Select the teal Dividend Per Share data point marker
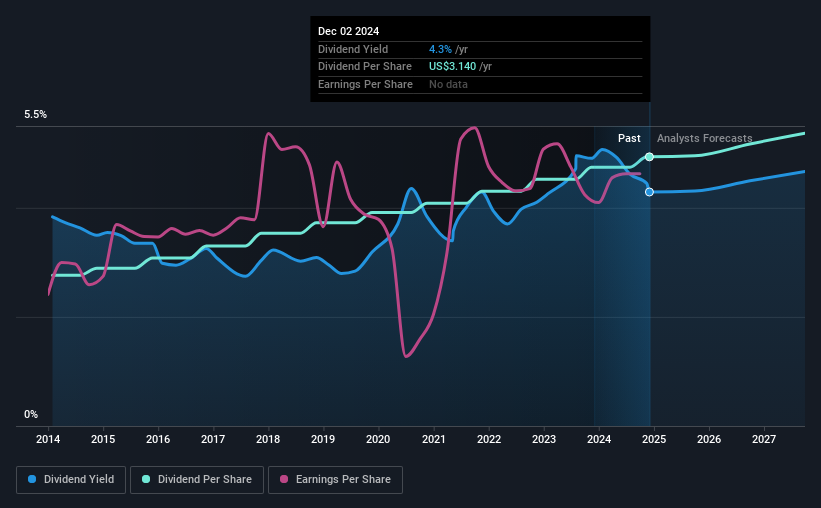Image resolution: width=821 pixels, height=508 pixels. [x=649, y=157]
